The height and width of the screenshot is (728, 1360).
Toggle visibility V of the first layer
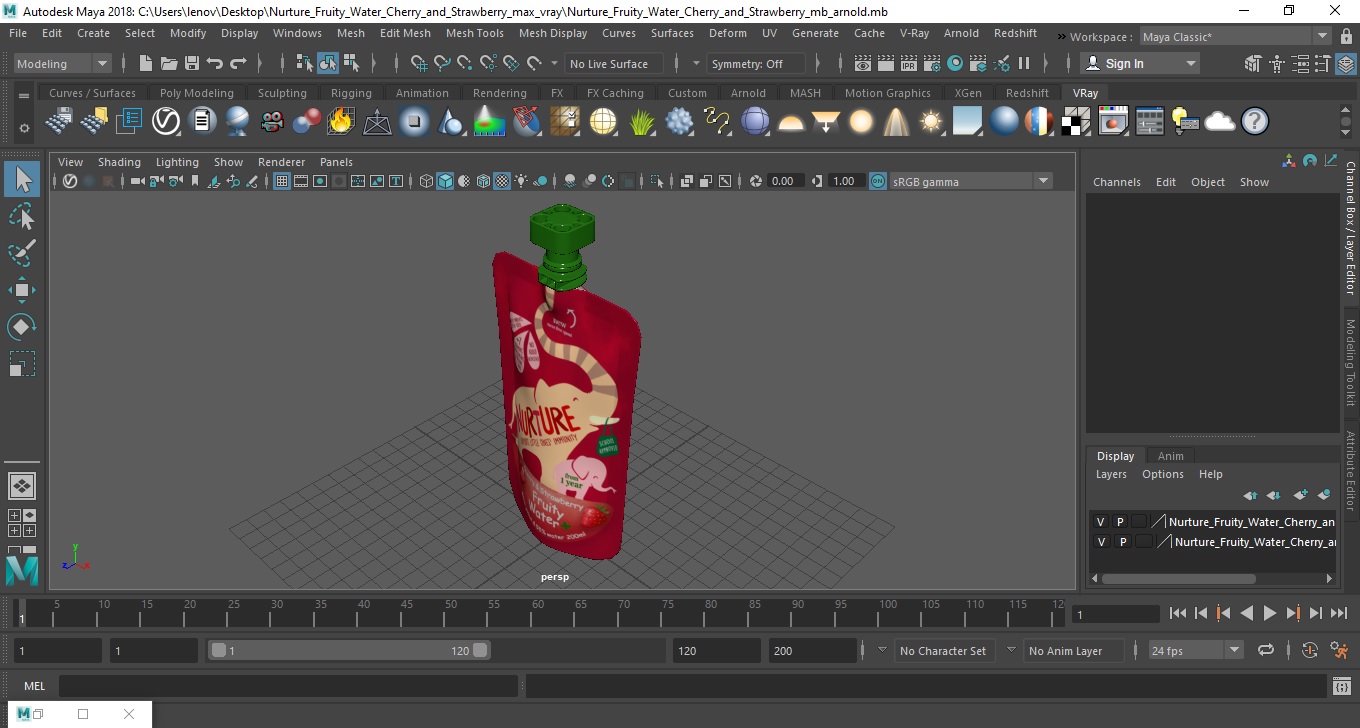click(x=1101, y=522)
